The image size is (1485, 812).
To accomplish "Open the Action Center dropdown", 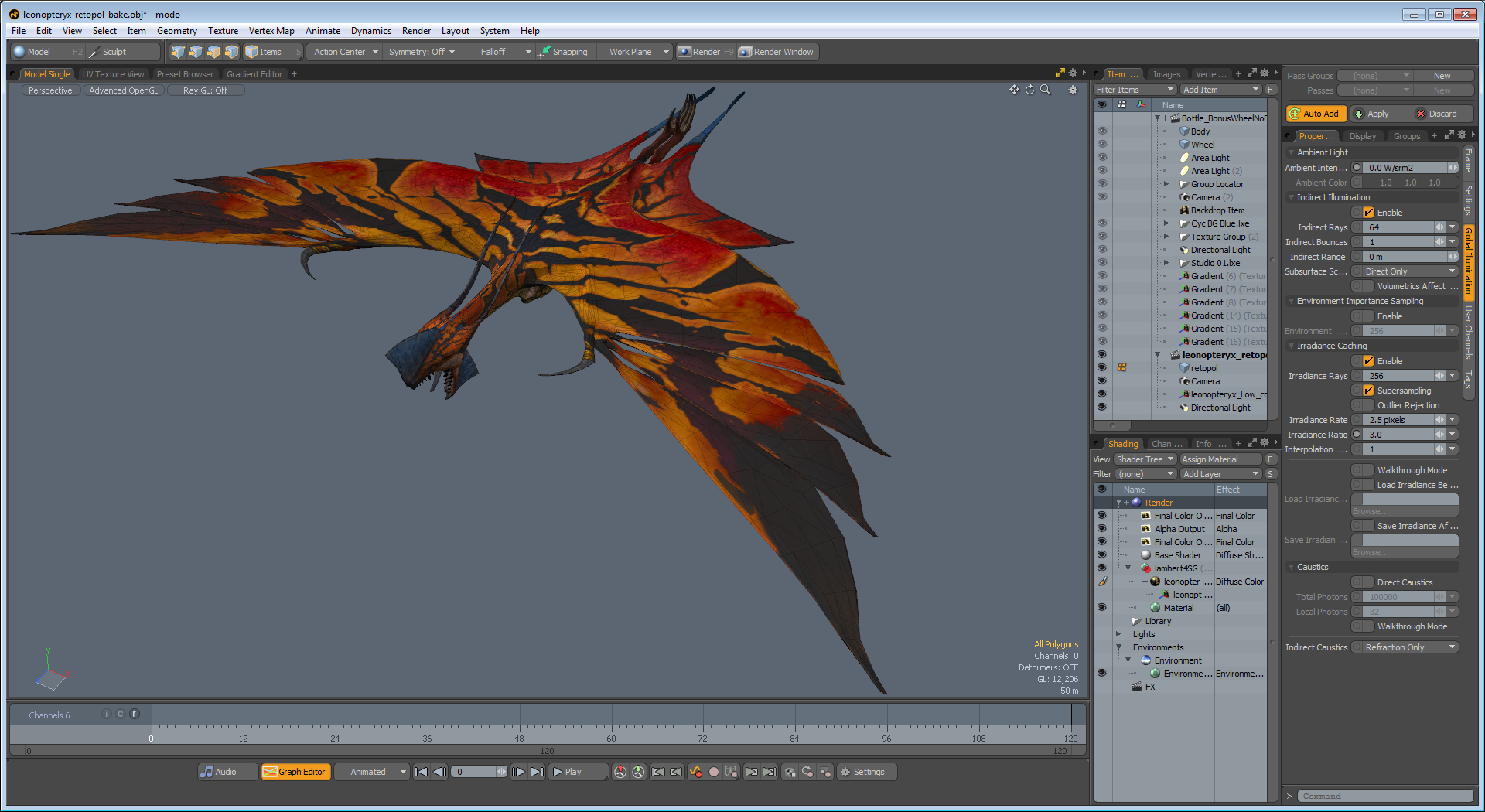I will tap(346, 52).
